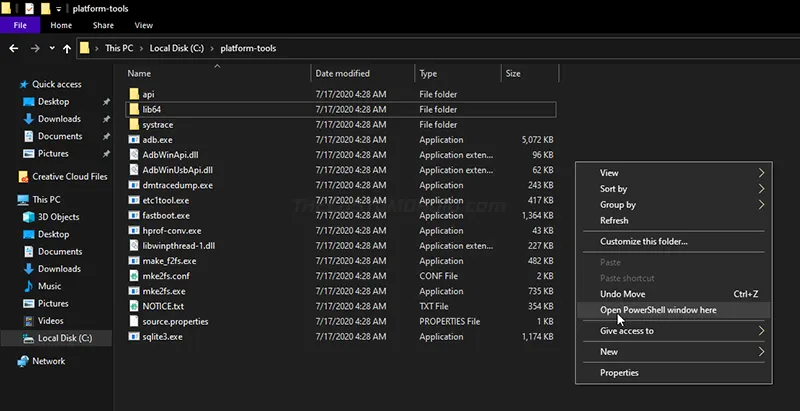
Task: Open the recent locations dropdown arrow
Action: 52,48
